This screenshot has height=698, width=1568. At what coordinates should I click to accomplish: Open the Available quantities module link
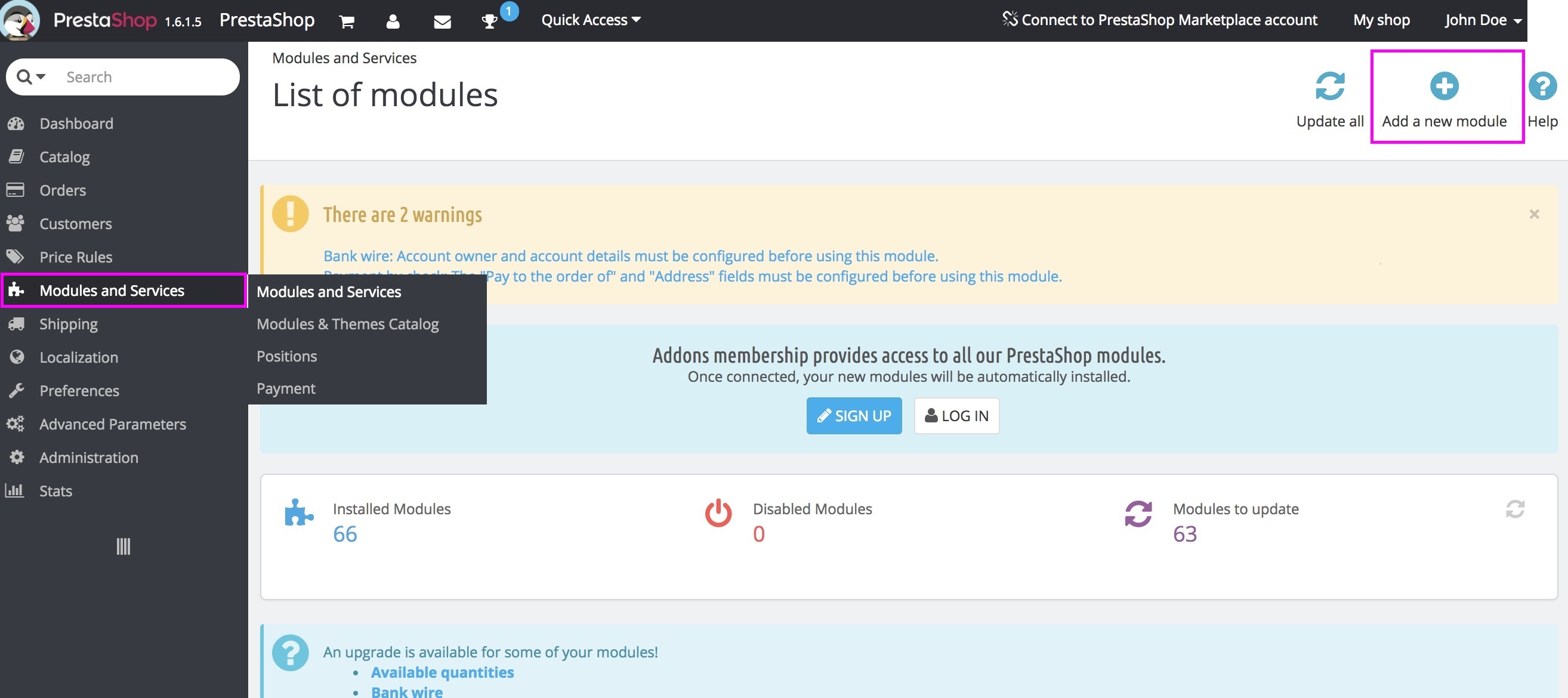click(443, 672)
